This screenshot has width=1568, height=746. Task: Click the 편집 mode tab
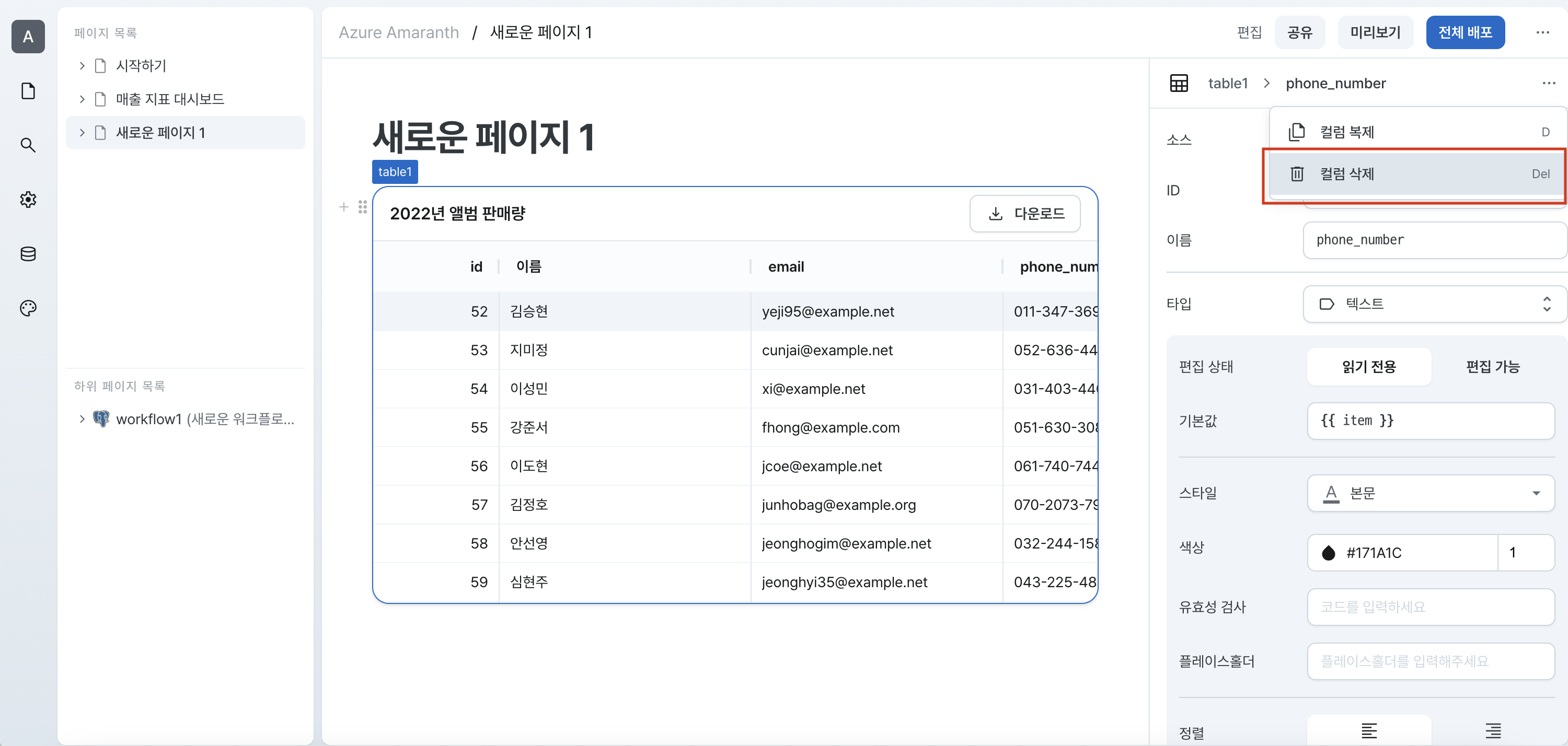[1249, 32]
